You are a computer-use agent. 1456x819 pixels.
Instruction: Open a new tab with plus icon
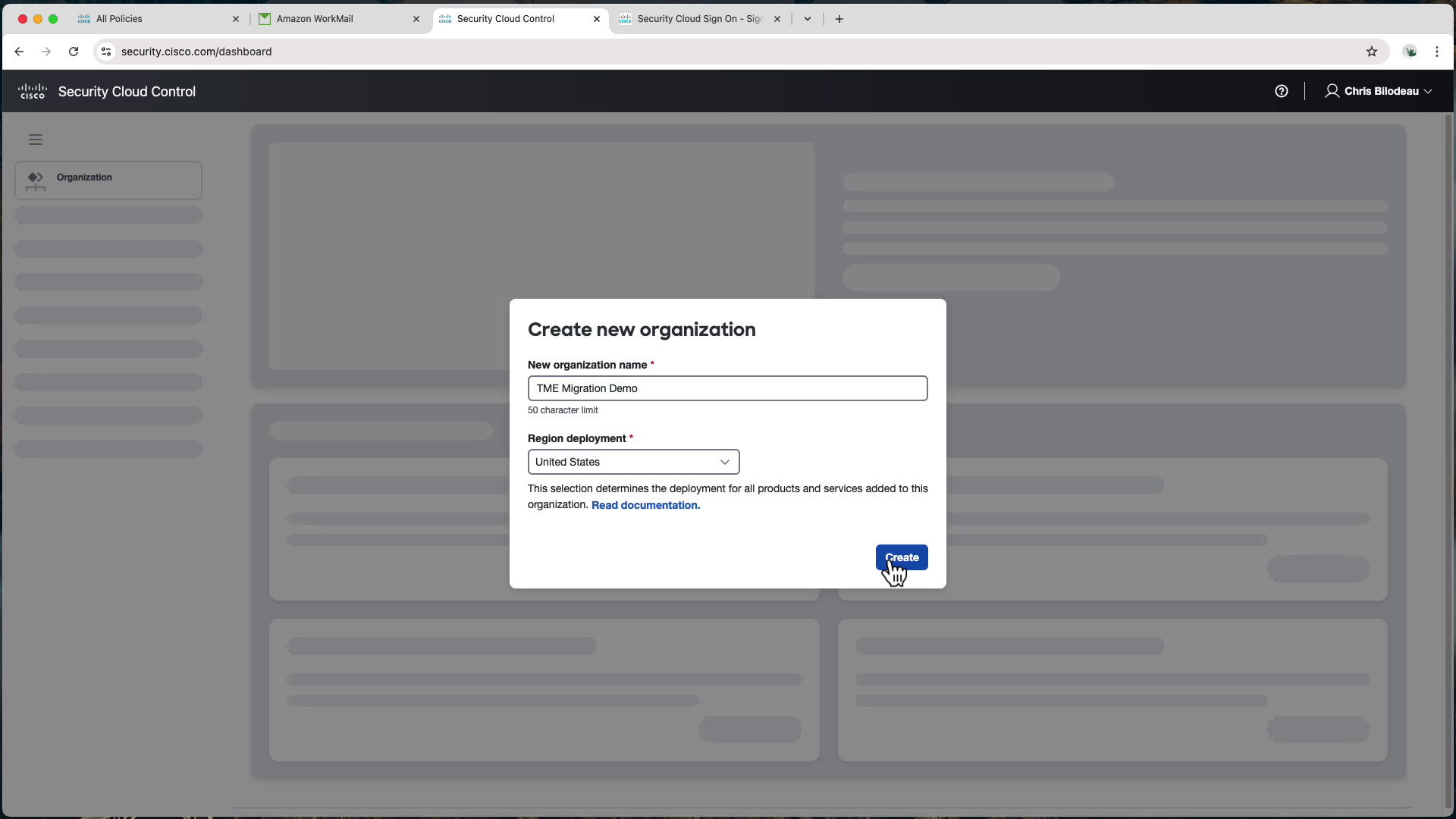point(839,19)
